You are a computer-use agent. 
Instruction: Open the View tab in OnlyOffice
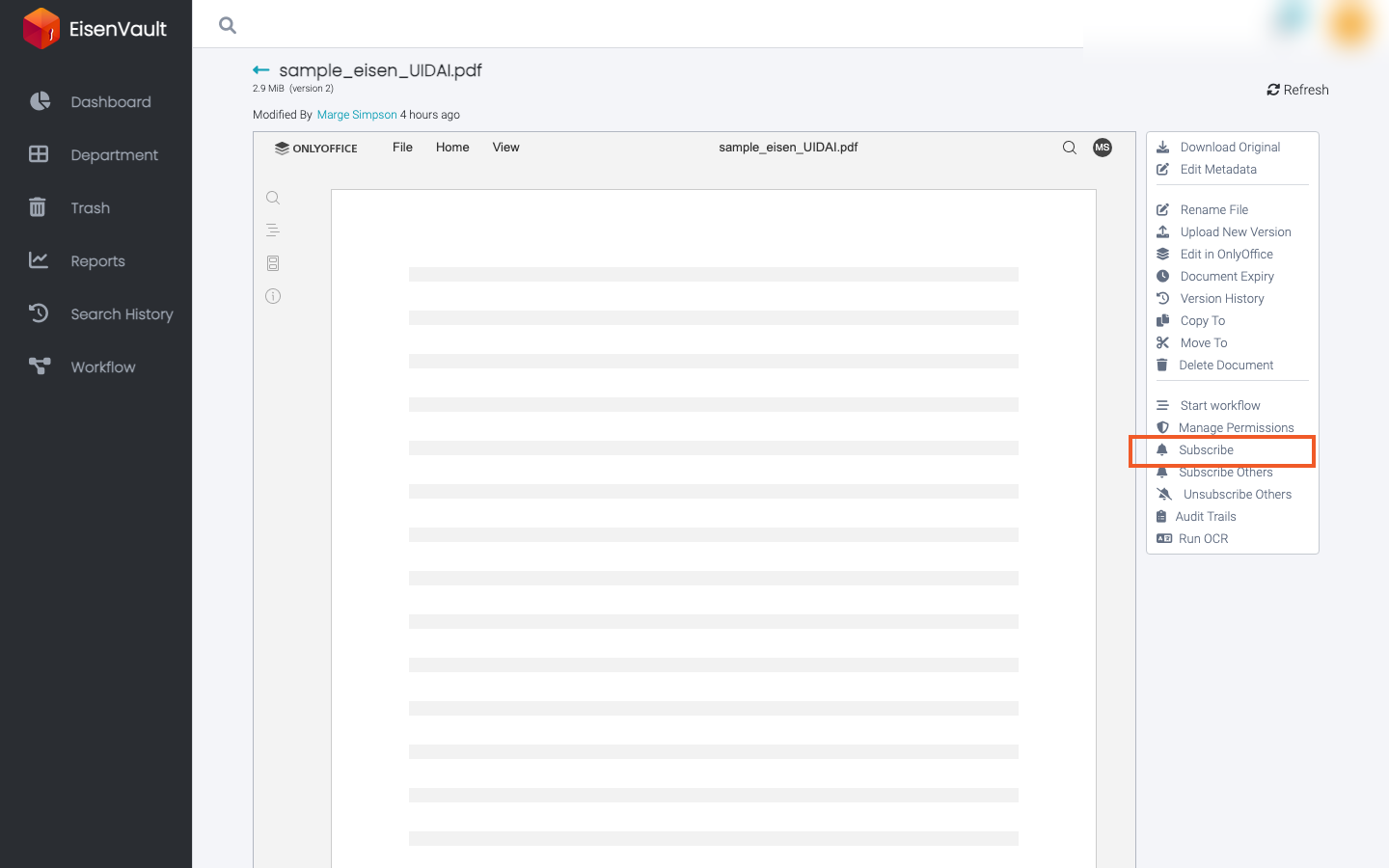click(505, 148)
